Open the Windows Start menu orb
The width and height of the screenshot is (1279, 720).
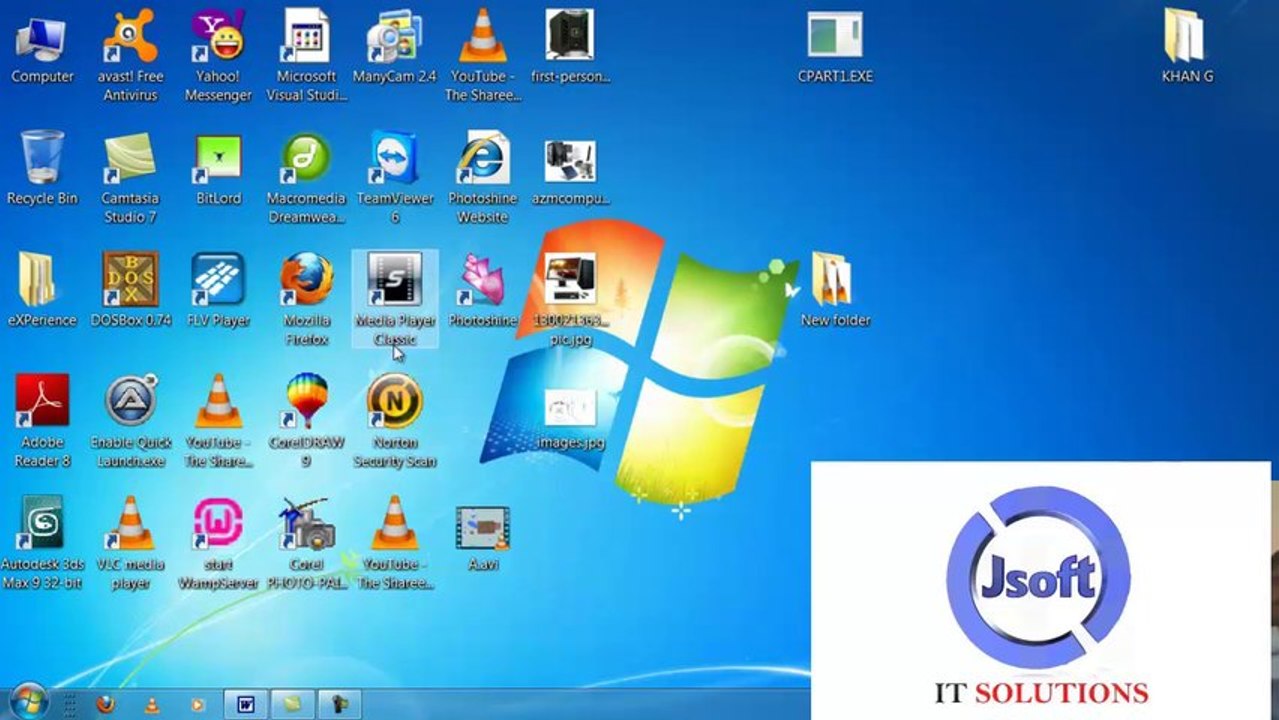[x=27, y=703]
